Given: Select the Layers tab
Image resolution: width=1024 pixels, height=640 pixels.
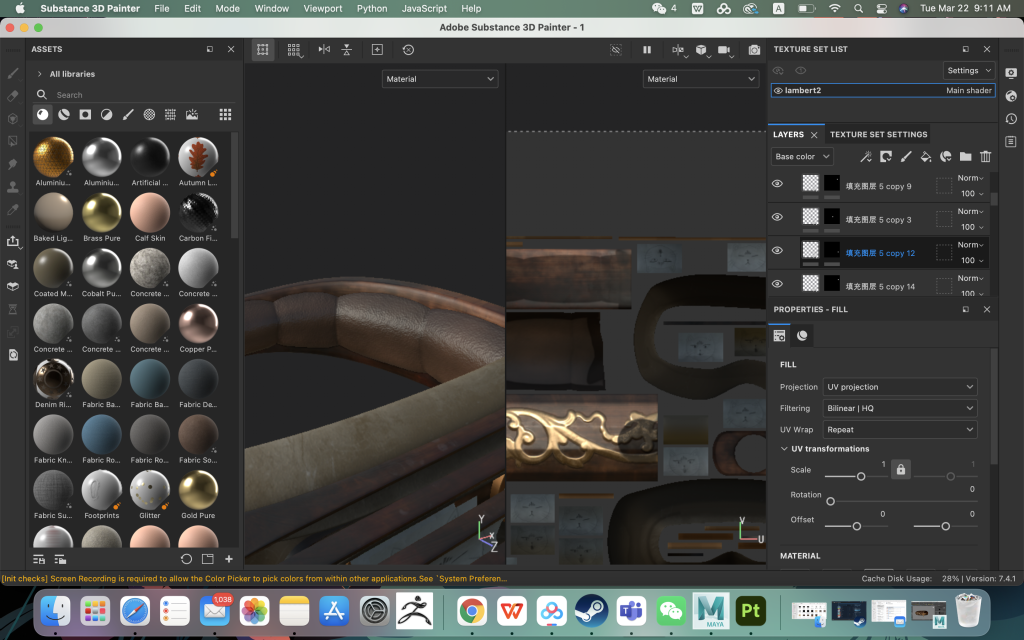Looking at the screenshot, I should 788,135.
